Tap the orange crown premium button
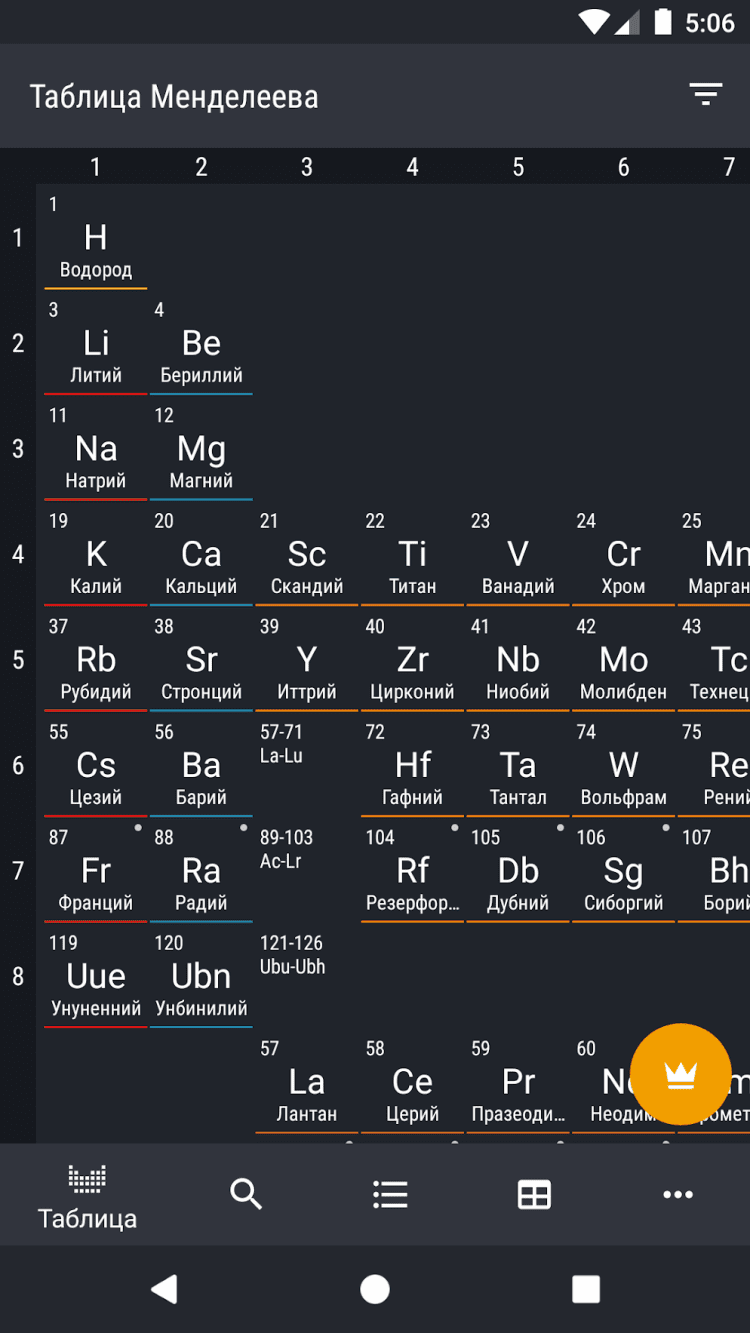The height and width of the screenshot is (1333, 750). point(681,1074)
